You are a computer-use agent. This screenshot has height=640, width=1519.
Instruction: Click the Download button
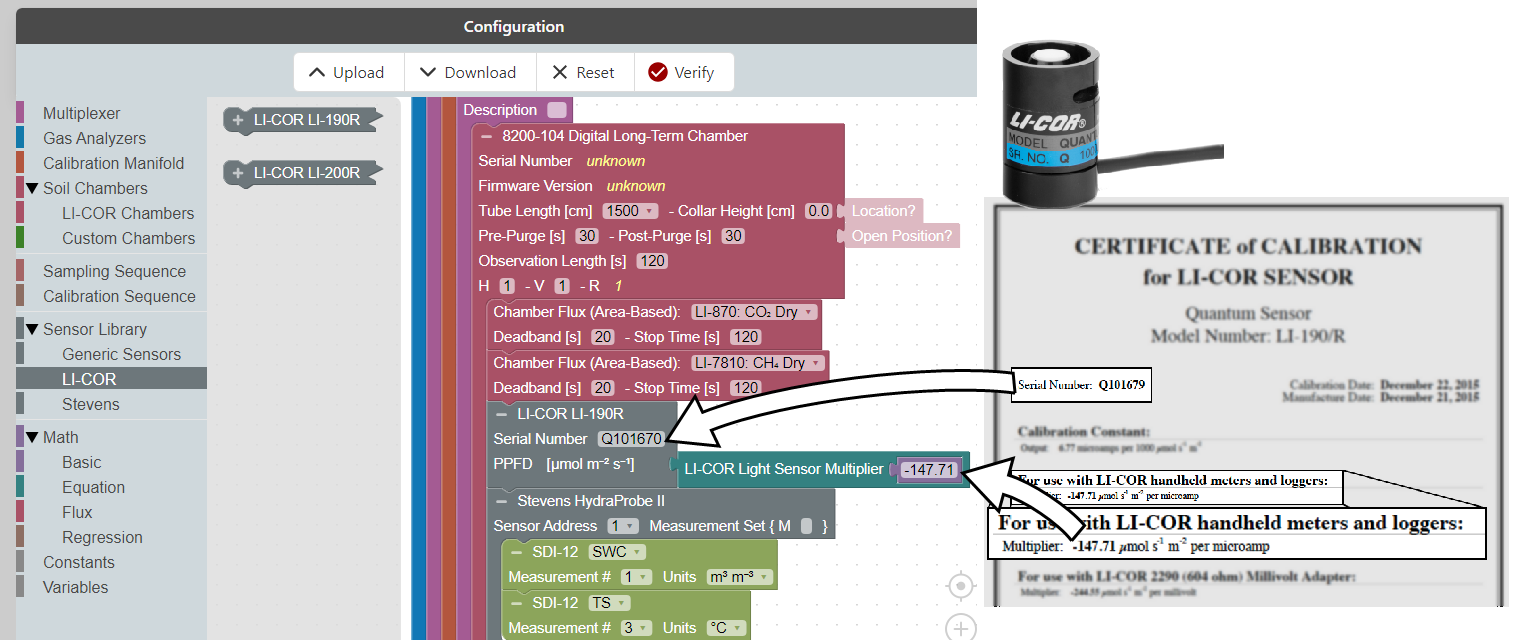pos(469,72)
